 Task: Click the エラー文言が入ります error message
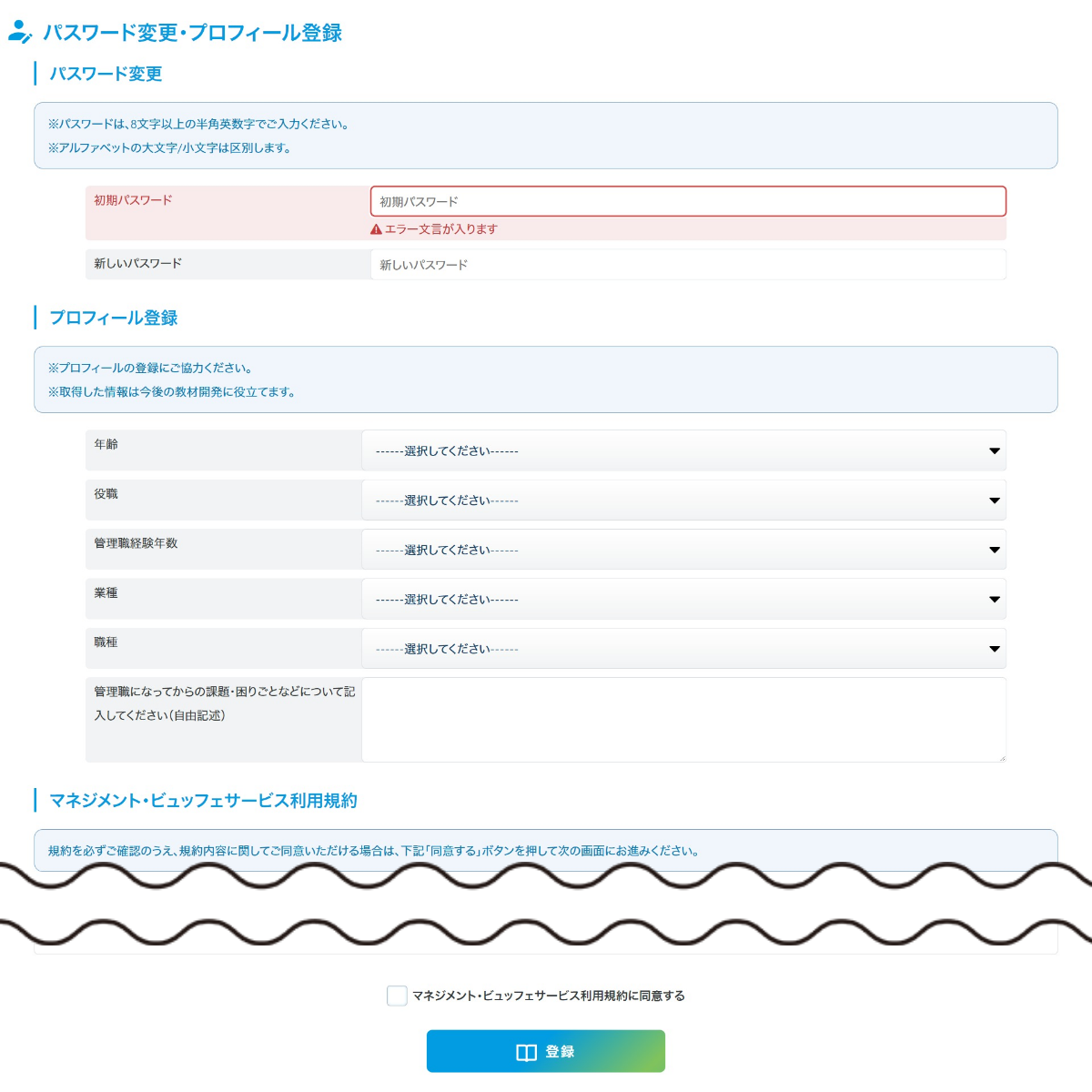(x=441, y=229)
